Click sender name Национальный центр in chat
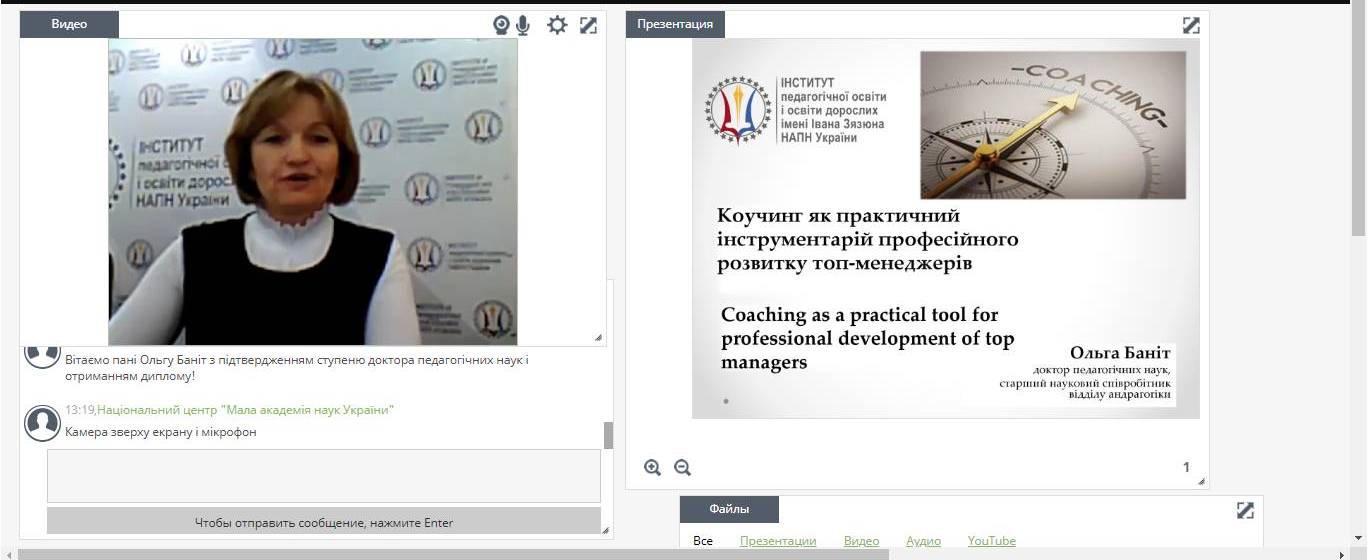 pos(245,410)
